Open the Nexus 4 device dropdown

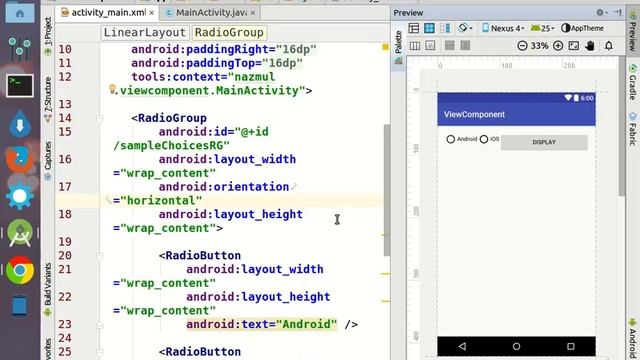pyautogui.click(x=503, y=28)
